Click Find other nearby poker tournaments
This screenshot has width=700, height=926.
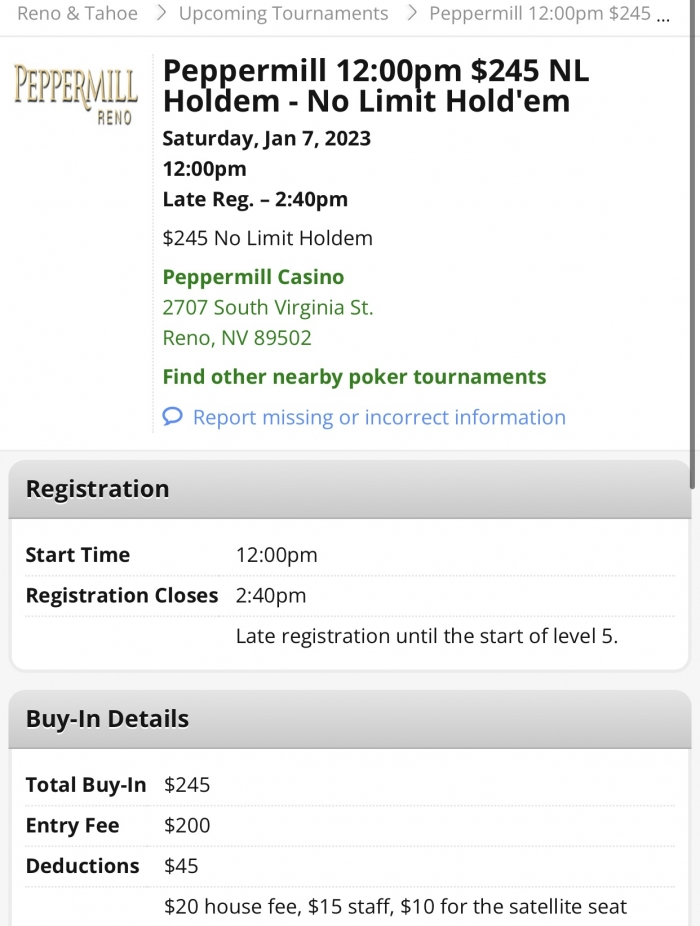[x=354, y=377]
